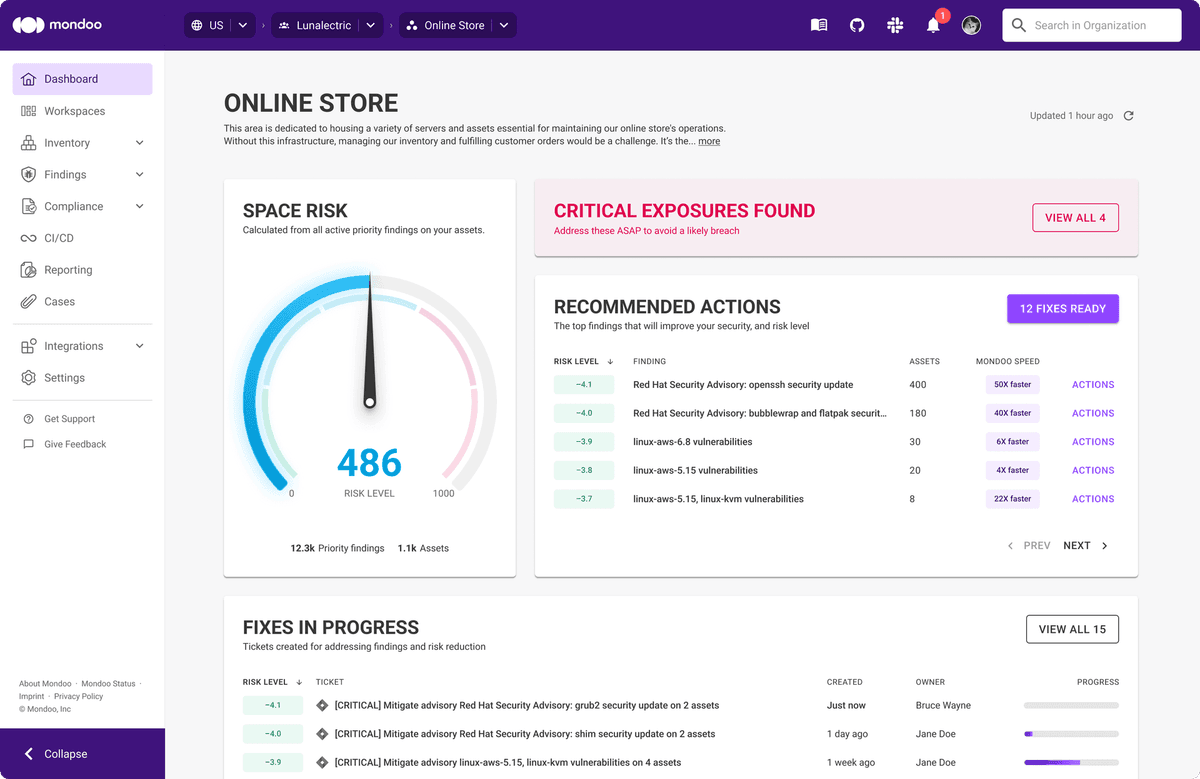Open the Mondoo documentation book icon

[819, 25]
